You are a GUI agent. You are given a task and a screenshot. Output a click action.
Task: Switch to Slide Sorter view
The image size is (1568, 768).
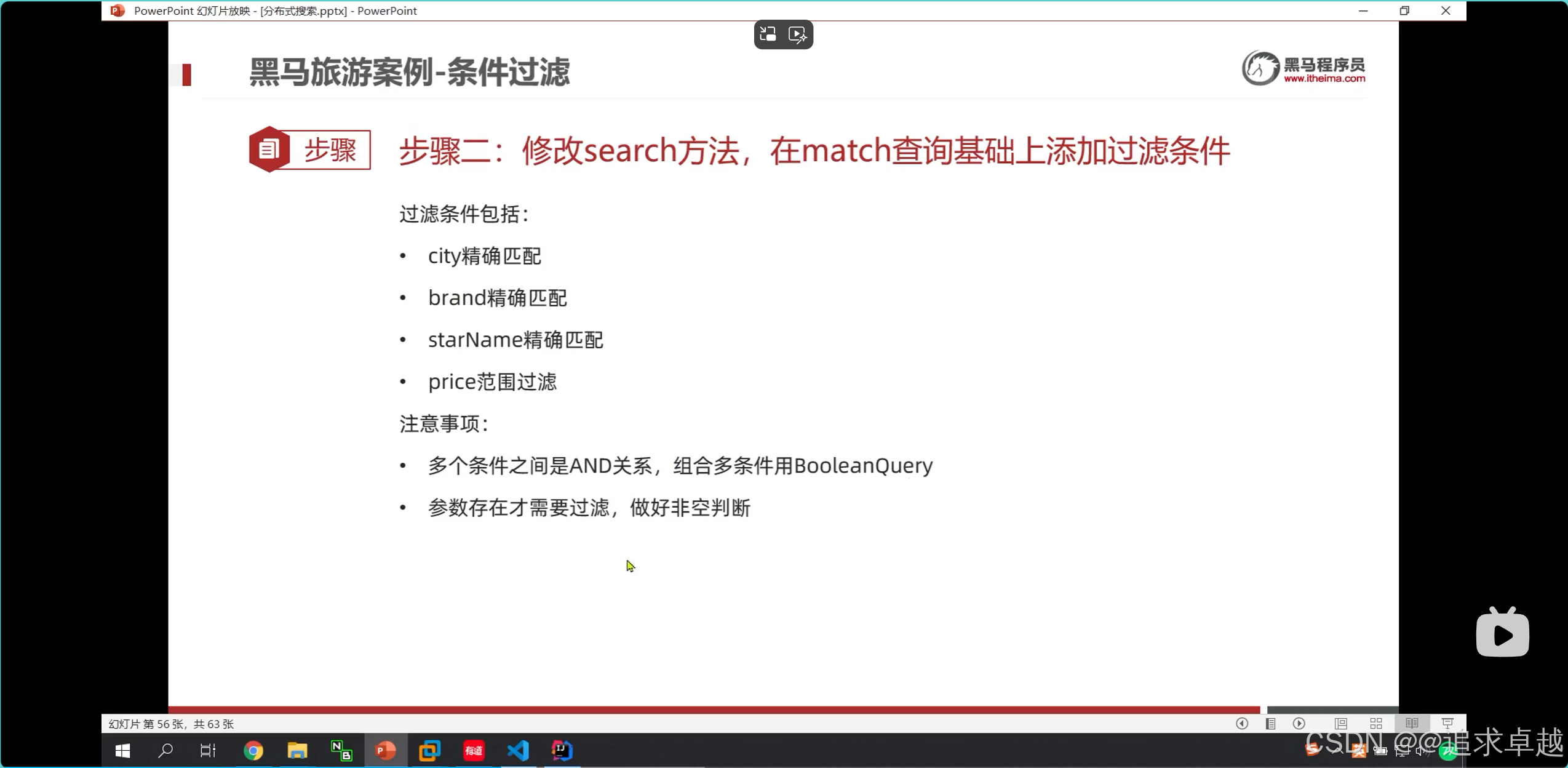point(1376,723)
